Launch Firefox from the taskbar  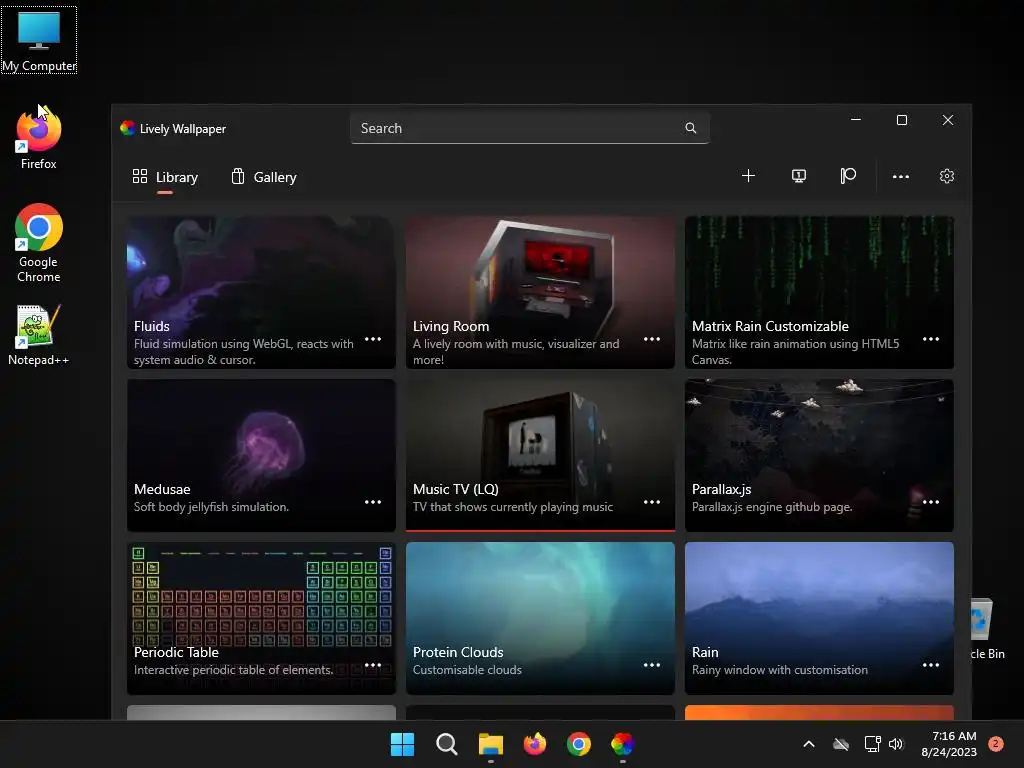535,744
